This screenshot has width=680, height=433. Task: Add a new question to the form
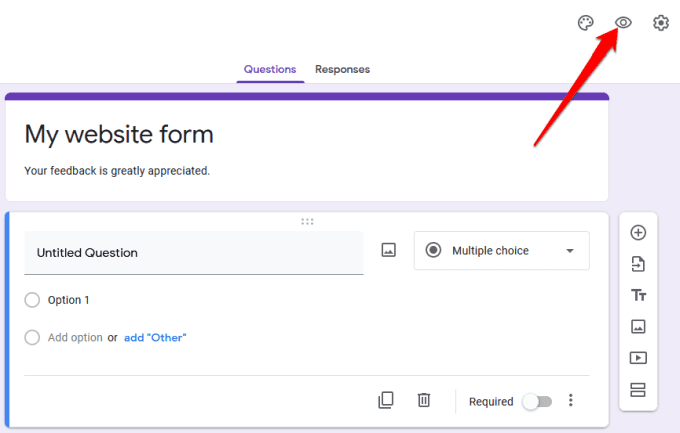[638, 233]
